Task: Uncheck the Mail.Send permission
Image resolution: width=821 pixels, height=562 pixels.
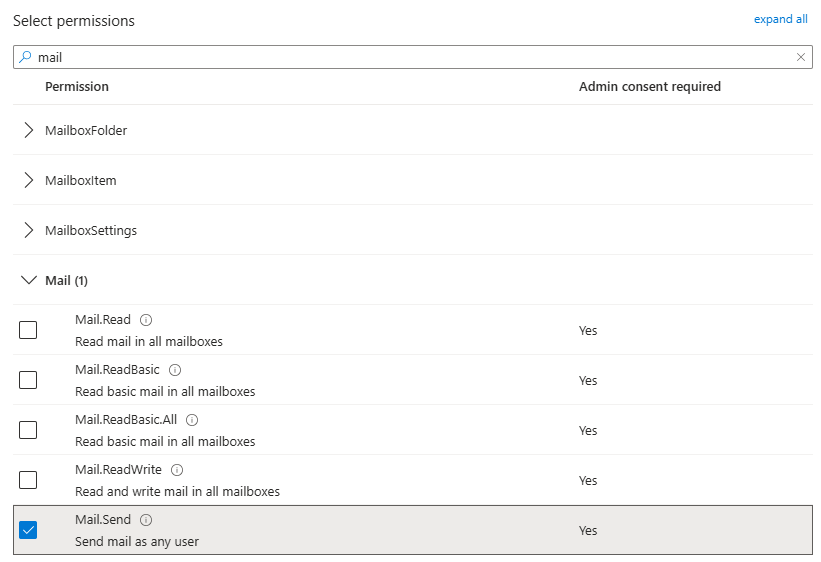Action: tap(28, 530)
